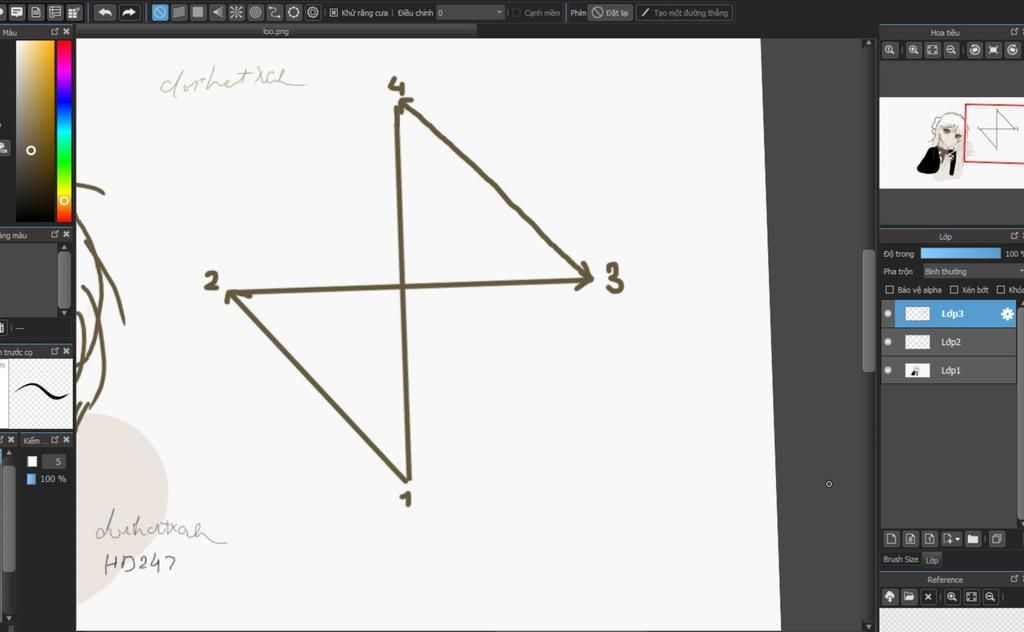Zoom in on Navigator preview

[x=914, y=50]
